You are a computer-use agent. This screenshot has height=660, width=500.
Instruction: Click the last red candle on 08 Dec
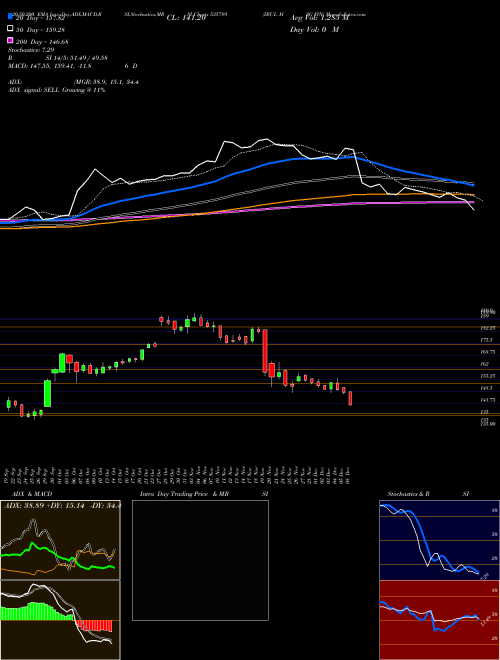pos(350,398)
